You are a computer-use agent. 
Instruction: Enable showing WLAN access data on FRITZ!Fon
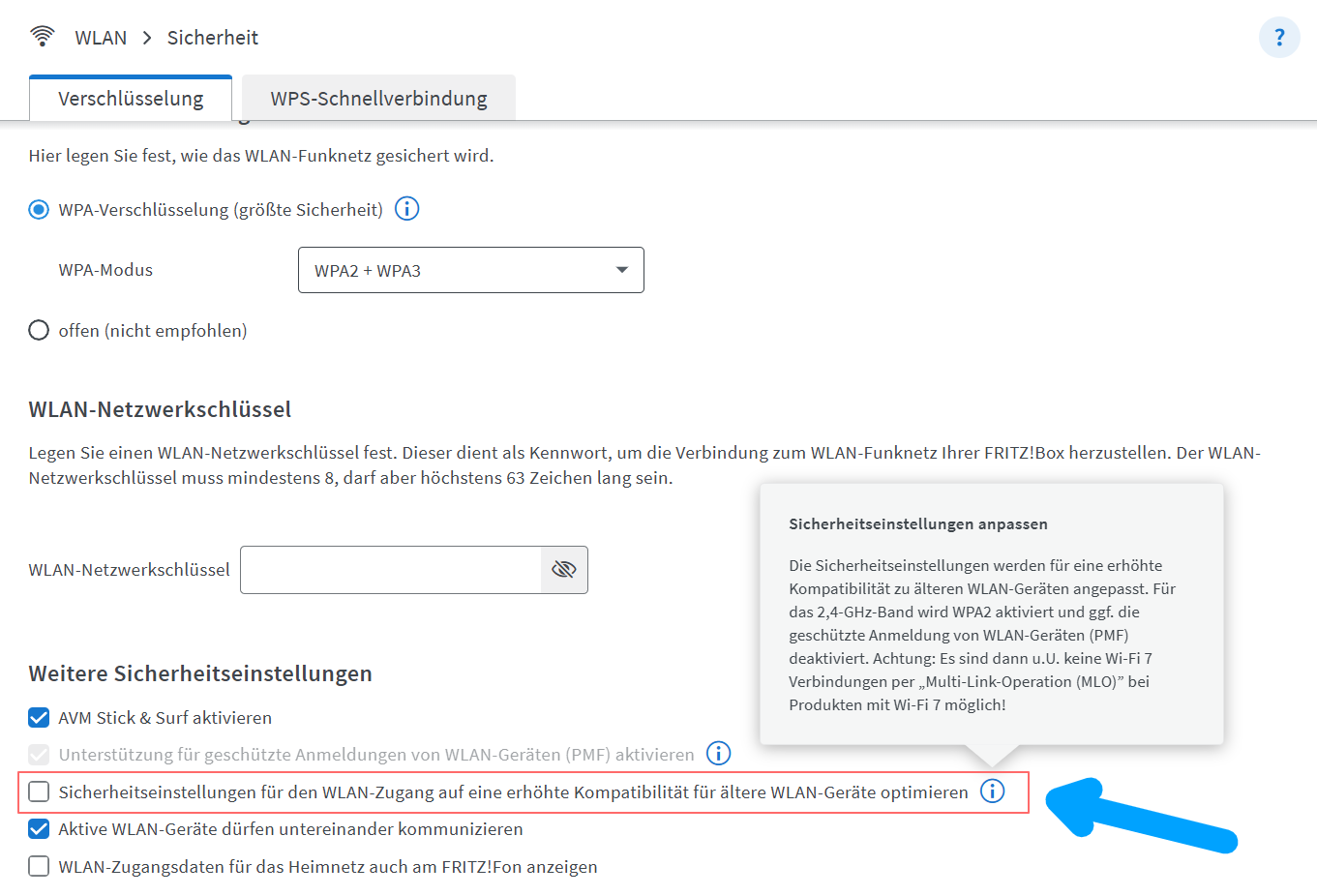point(38,866)
